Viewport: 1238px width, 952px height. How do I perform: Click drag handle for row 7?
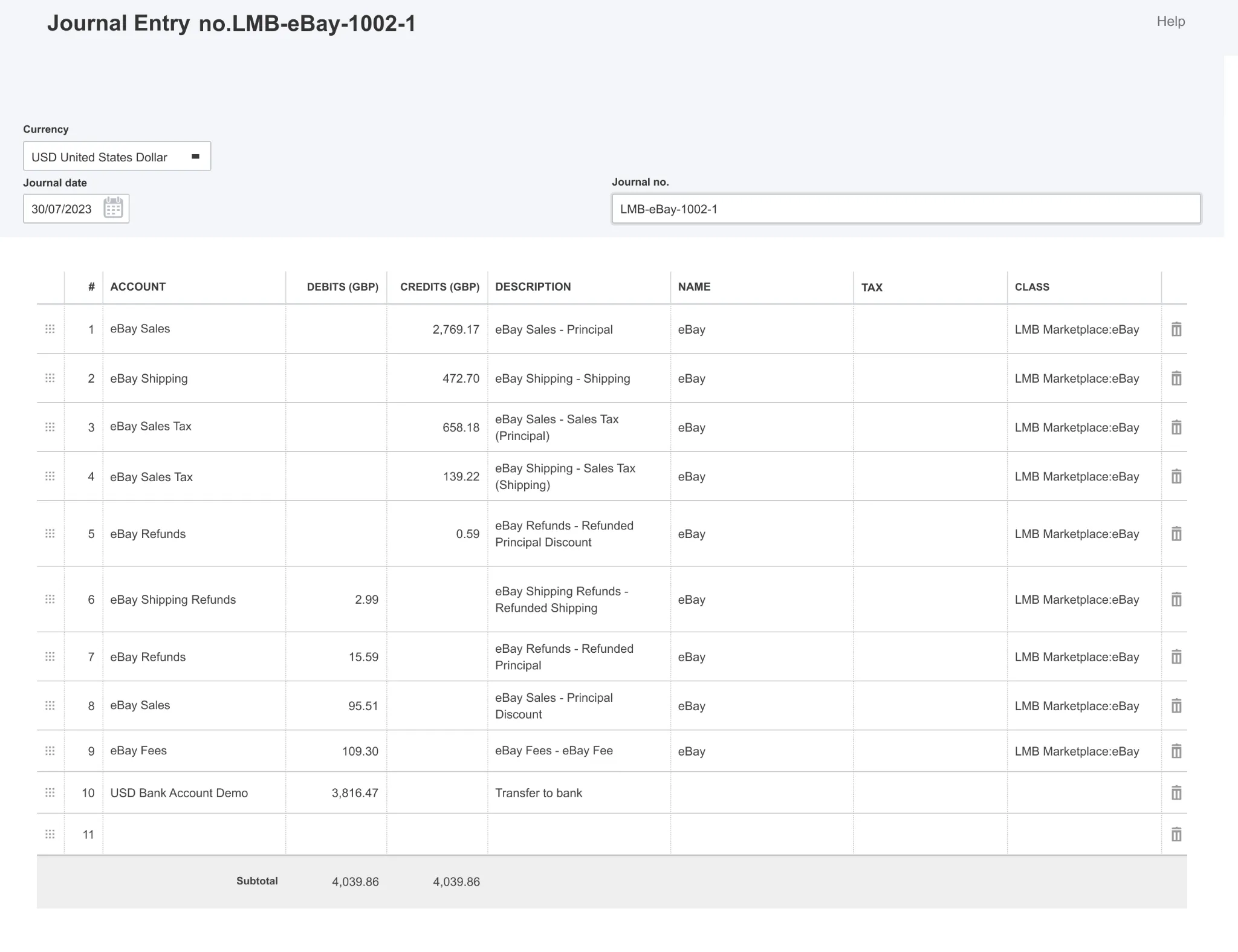click(50, 656)
